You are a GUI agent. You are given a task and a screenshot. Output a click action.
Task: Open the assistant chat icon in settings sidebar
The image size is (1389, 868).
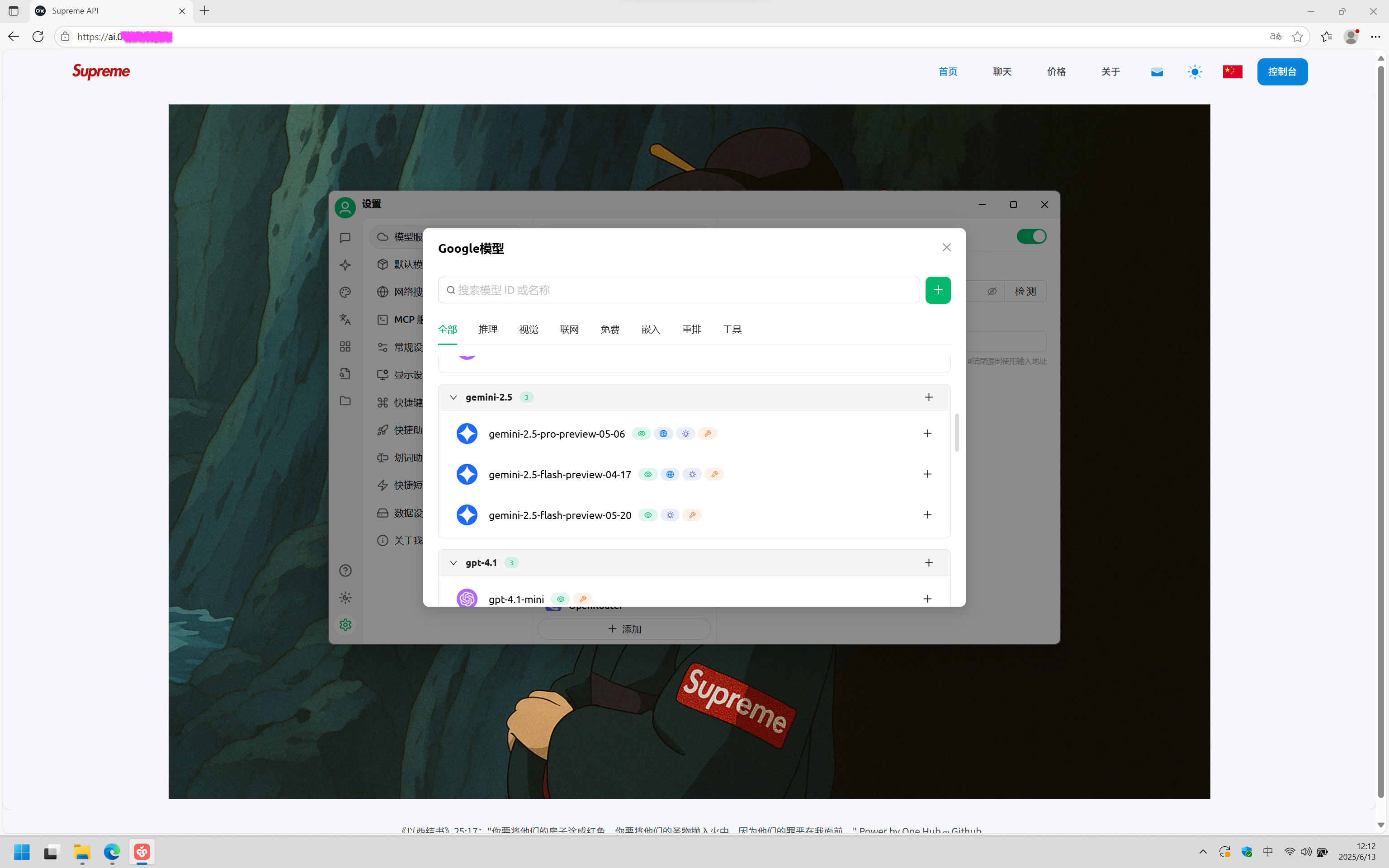tap(345, 238)
